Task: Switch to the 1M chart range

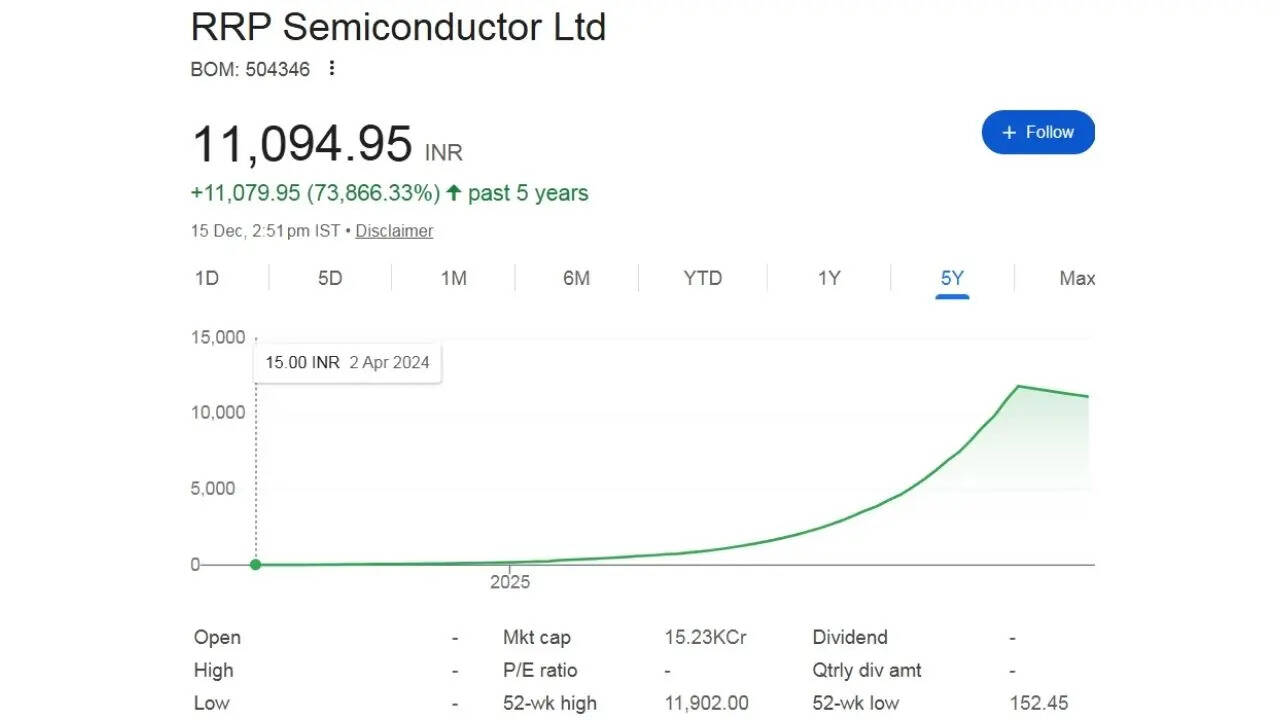Action: pos(454,278)
